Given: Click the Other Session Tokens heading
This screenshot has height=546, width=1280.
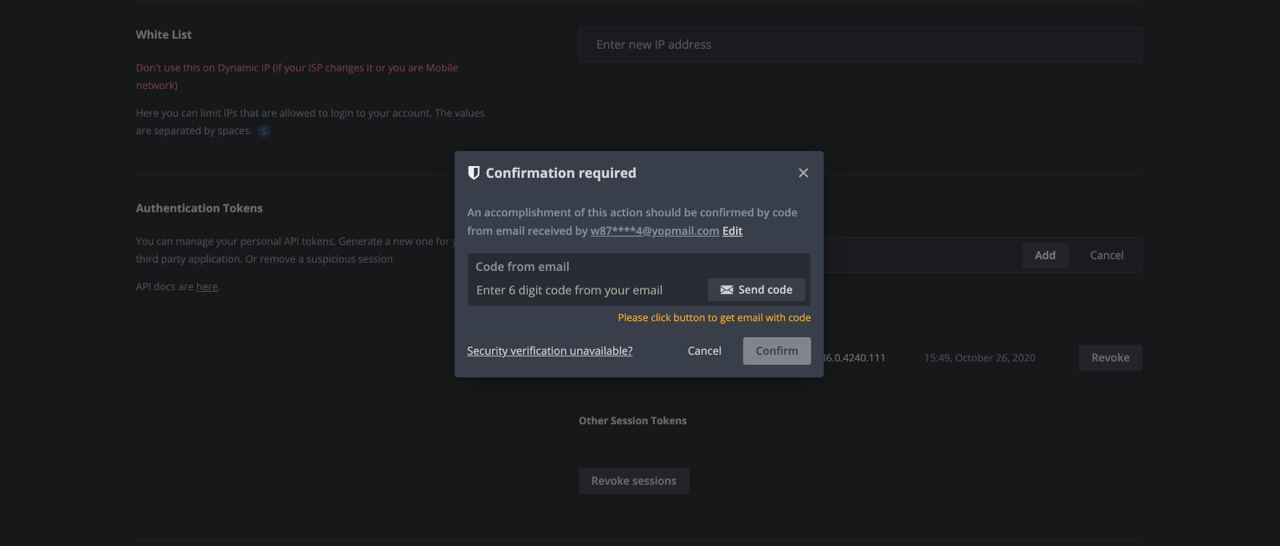Looking at the screenshot, I should pyautogui.click(x=632, y=421).
